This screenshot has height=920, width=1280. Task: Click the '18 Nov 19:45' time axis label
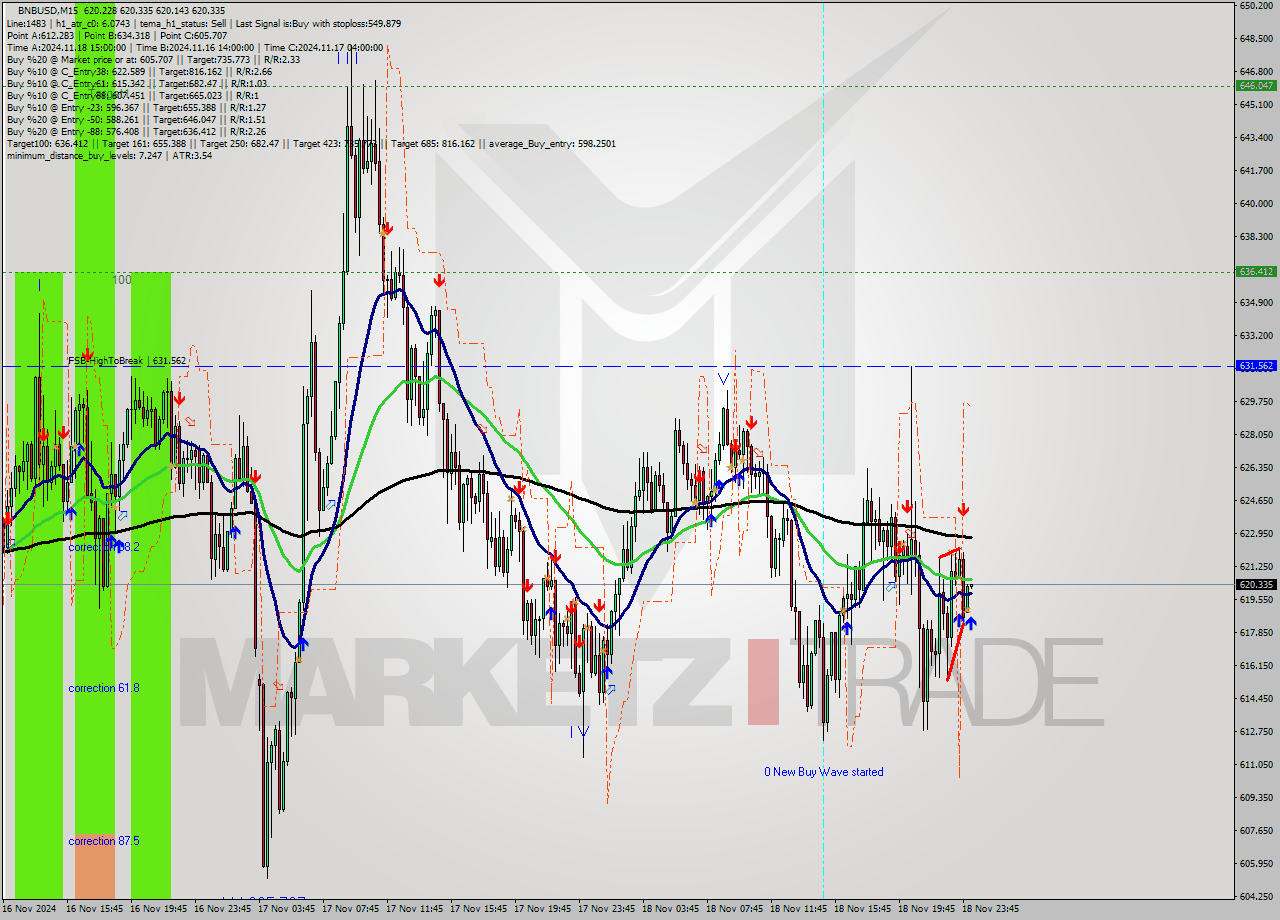926,909
